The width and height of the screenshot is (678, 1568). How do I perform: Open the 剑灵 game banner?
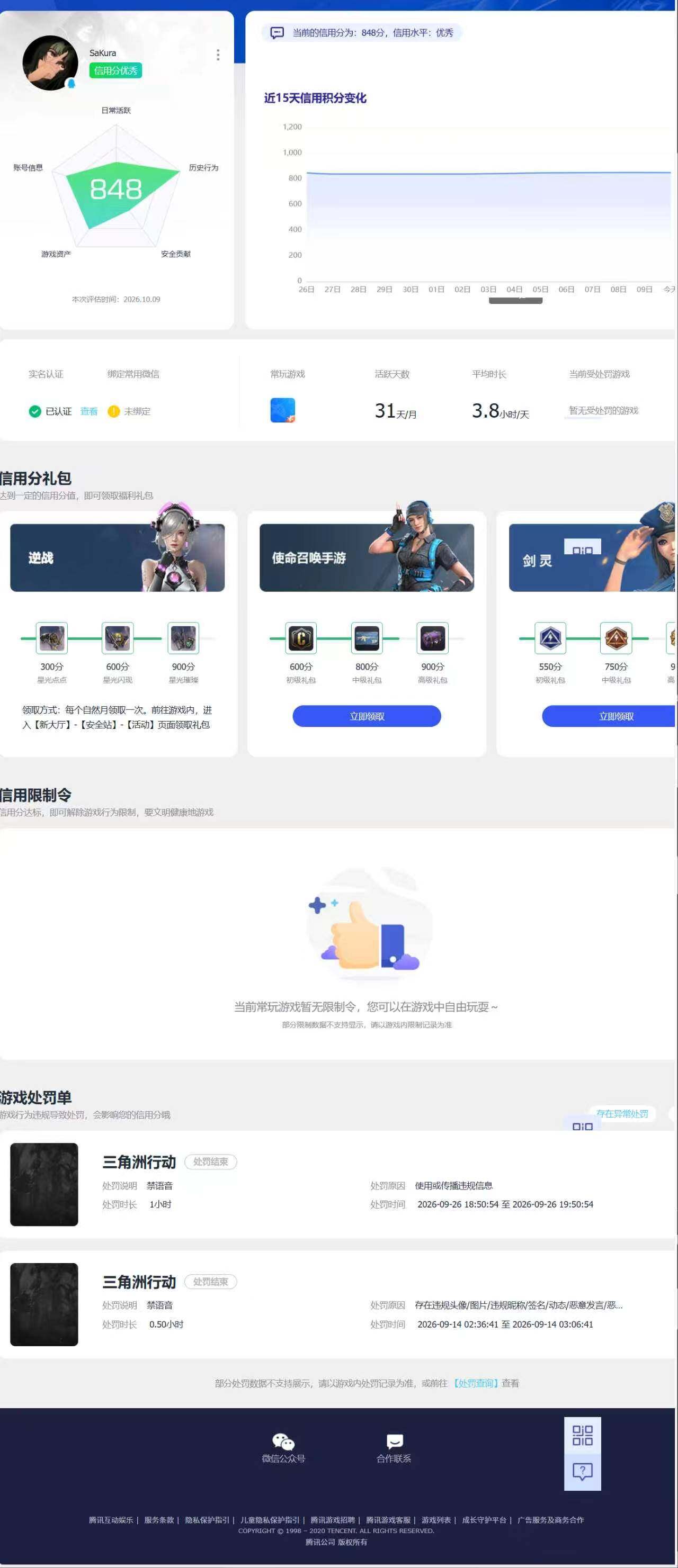[592, 557]
